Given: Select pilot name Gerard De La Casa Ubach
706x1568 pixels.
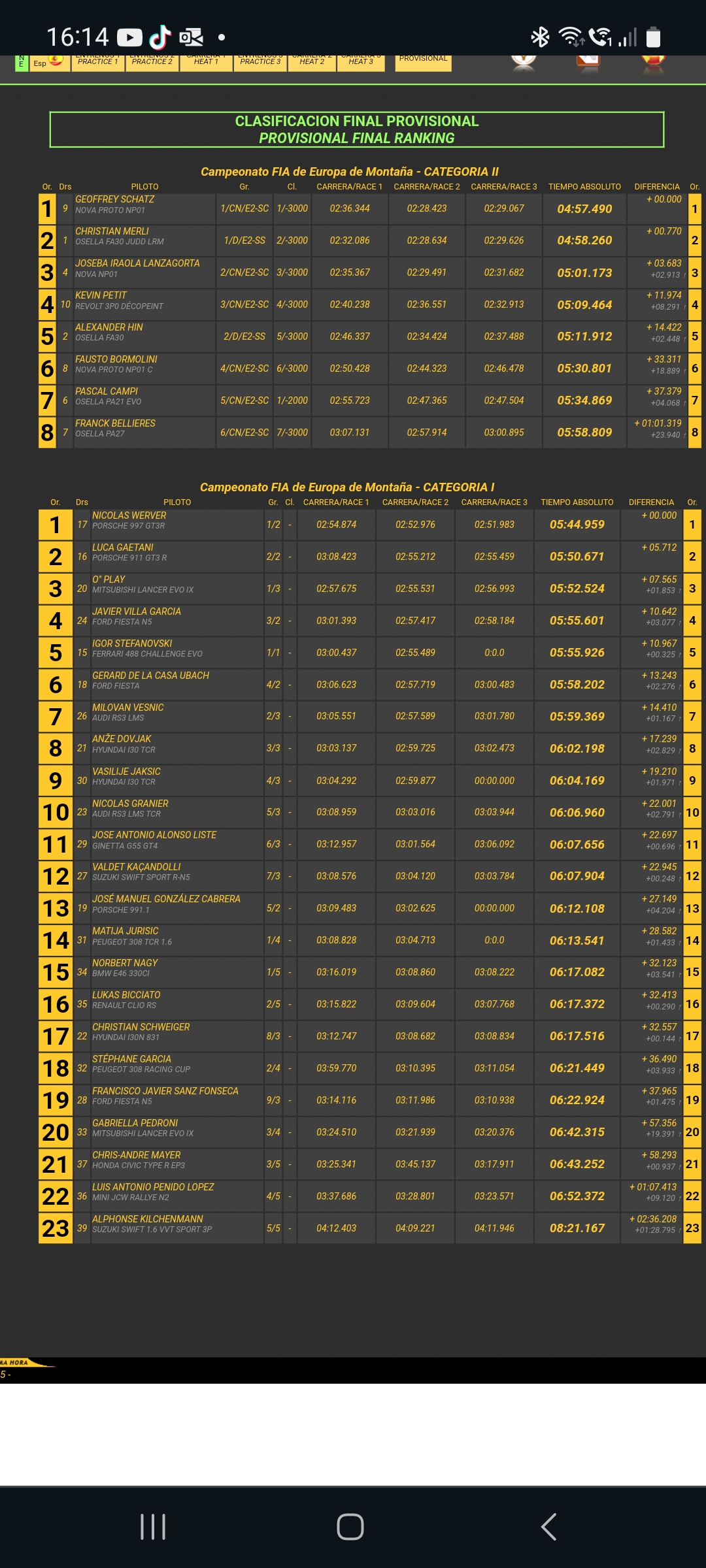Looking at the screenshot, I should click(150, 676).
